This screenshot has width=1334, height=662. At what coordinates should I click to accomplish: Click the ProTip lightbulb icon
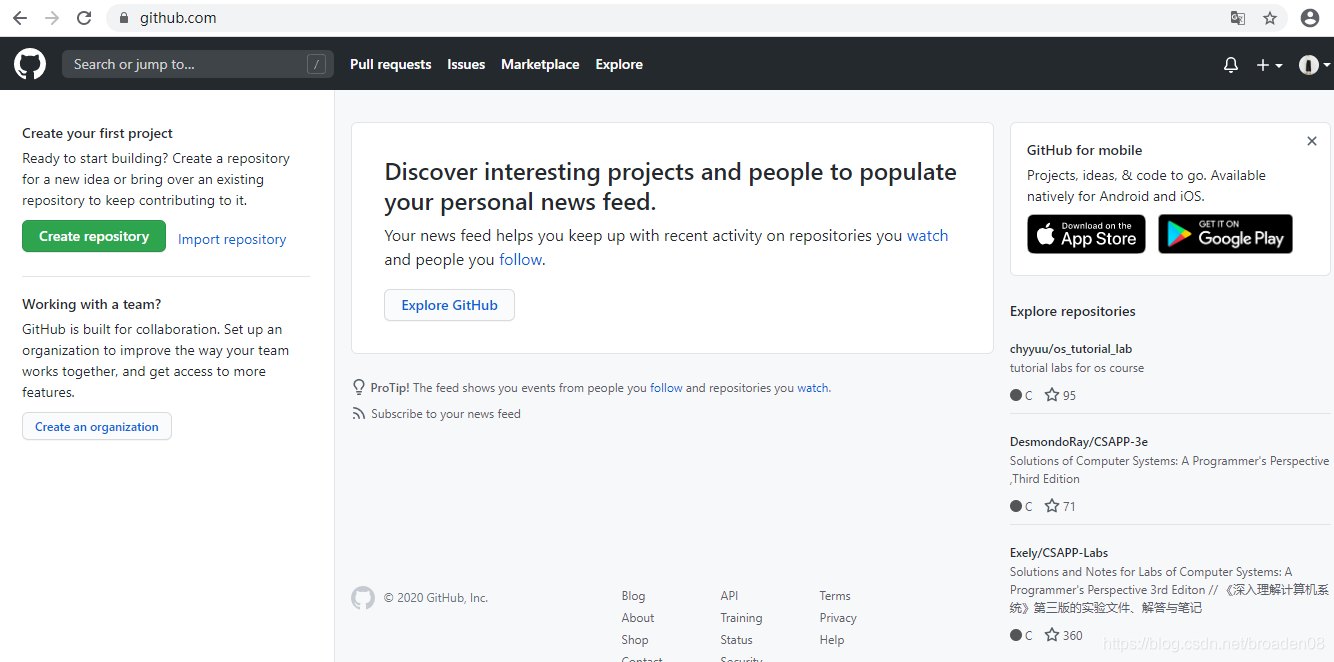tap(359, 387)
